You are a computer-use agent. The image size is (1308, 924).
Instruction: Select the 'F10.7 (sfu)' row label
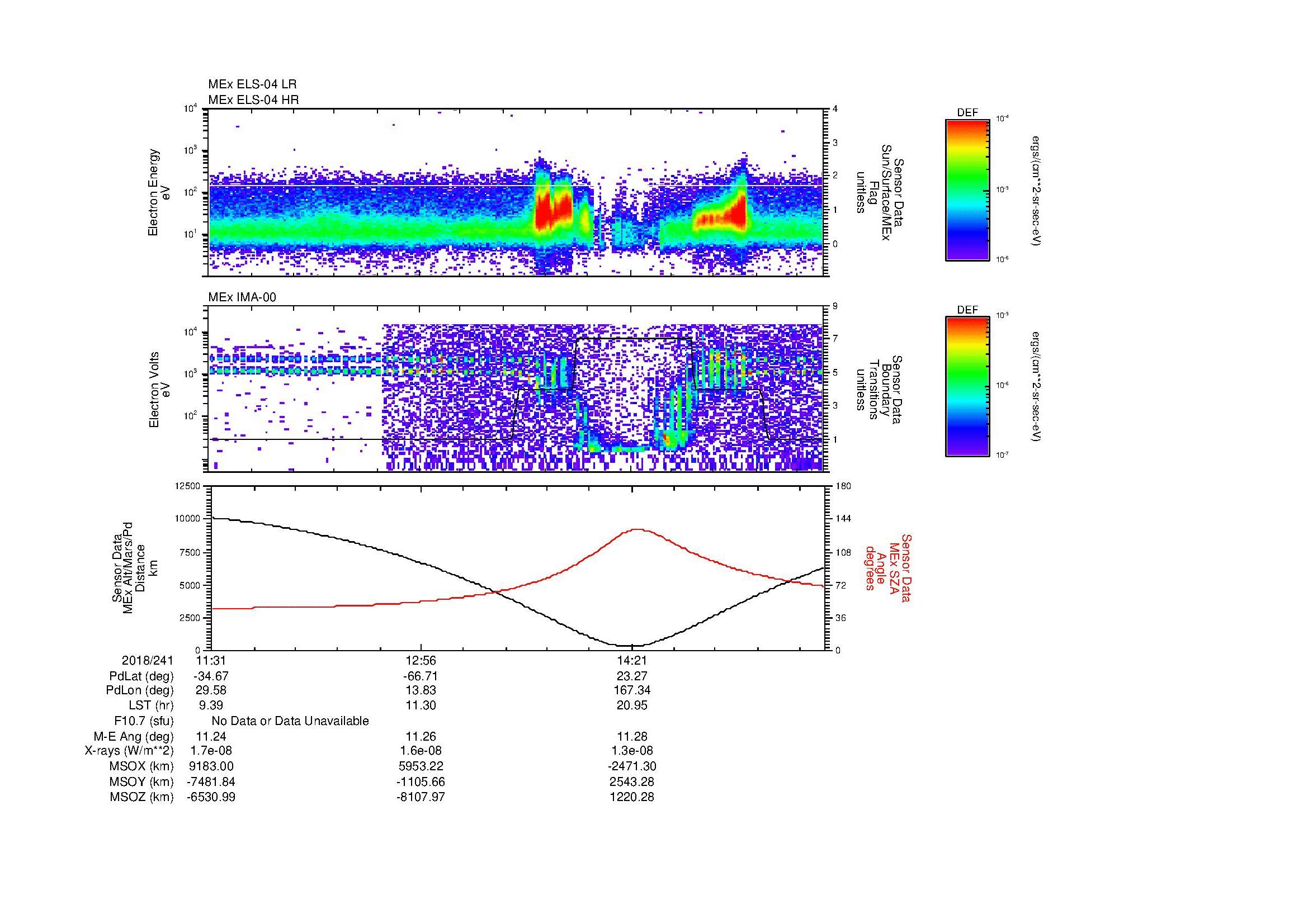point(144,721)
